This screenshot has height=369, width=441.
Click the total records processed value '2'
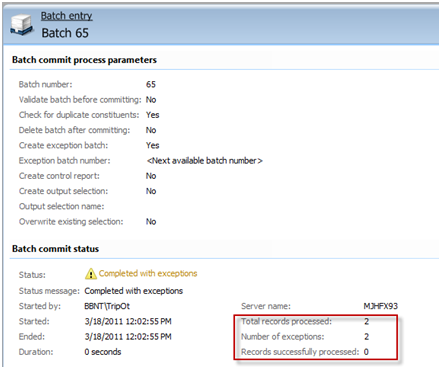coord(367,321)
